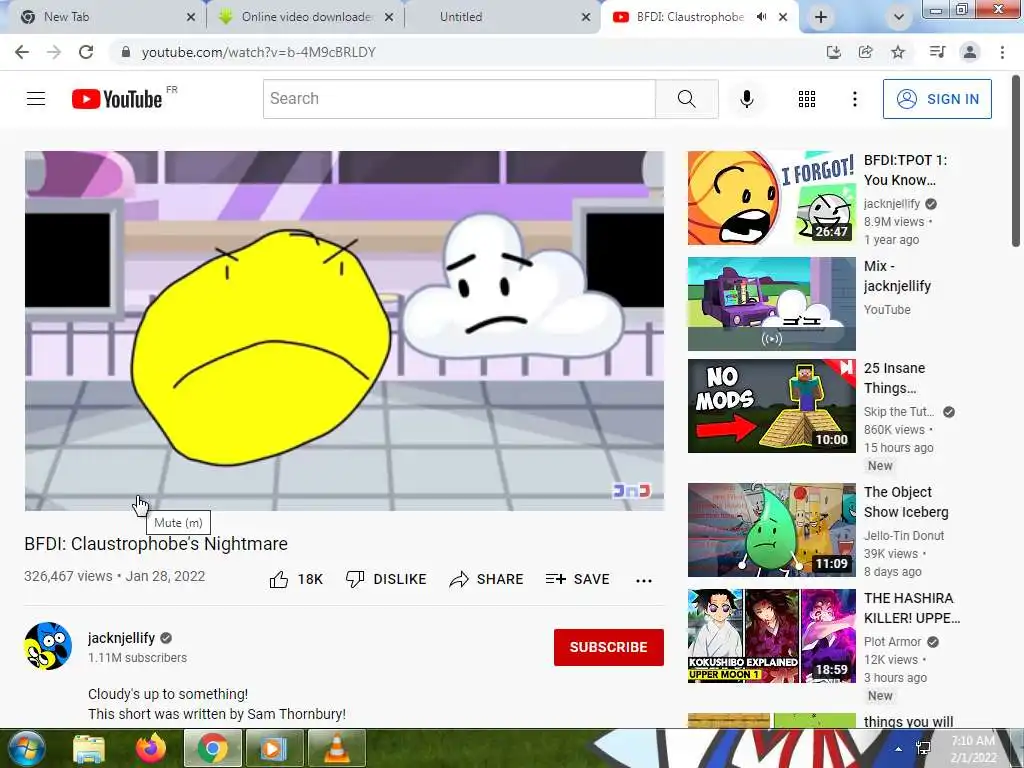Like the video with thumbs up

pyautogui.click(x=296, y=579)
